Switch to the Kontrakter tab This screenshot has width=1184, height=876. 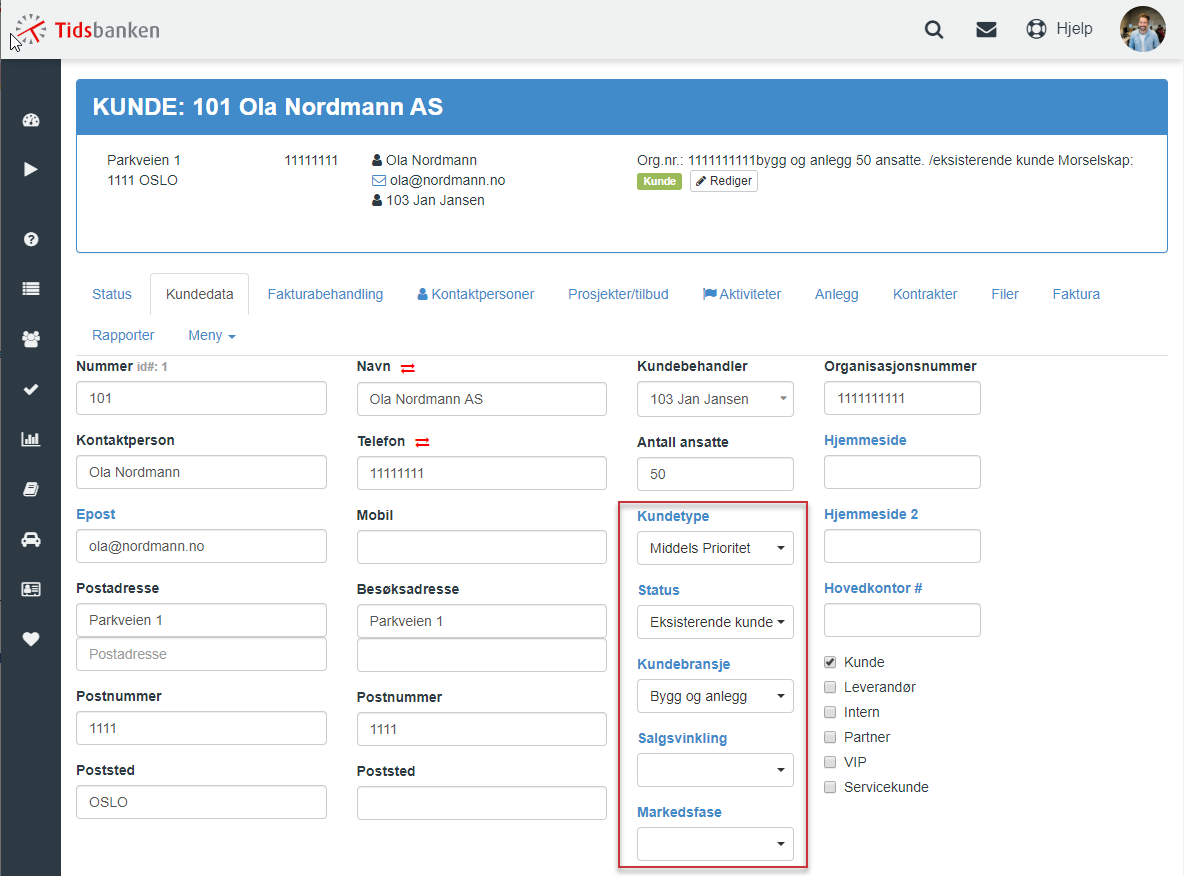[x=925, y=295]
